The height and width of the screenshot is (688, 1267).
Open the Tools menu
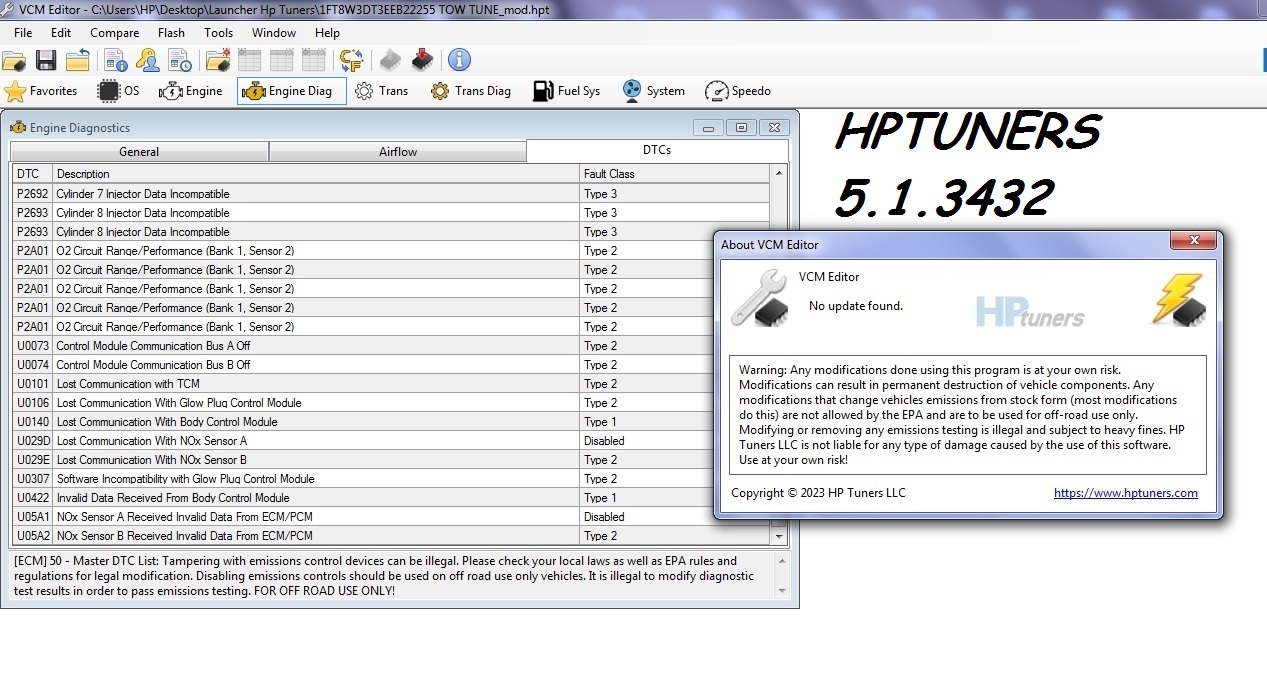[218, 33]
